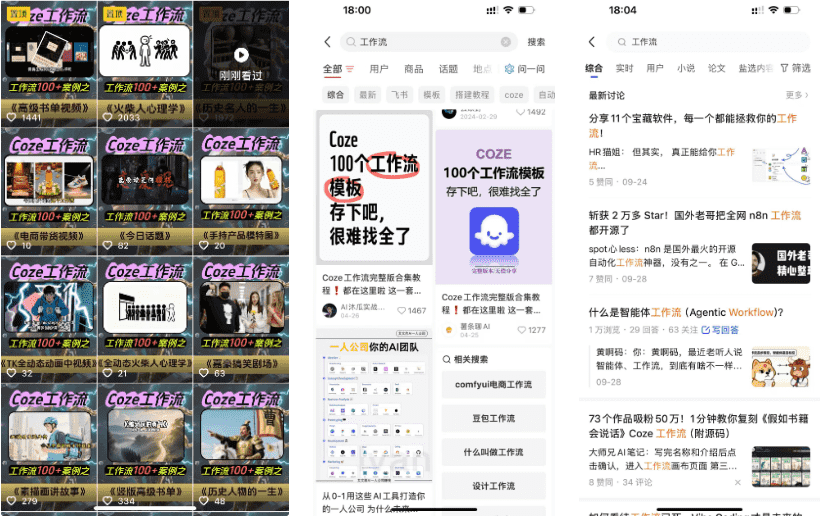Open the 一人公司你的AI团队 card

pos(374,405)
